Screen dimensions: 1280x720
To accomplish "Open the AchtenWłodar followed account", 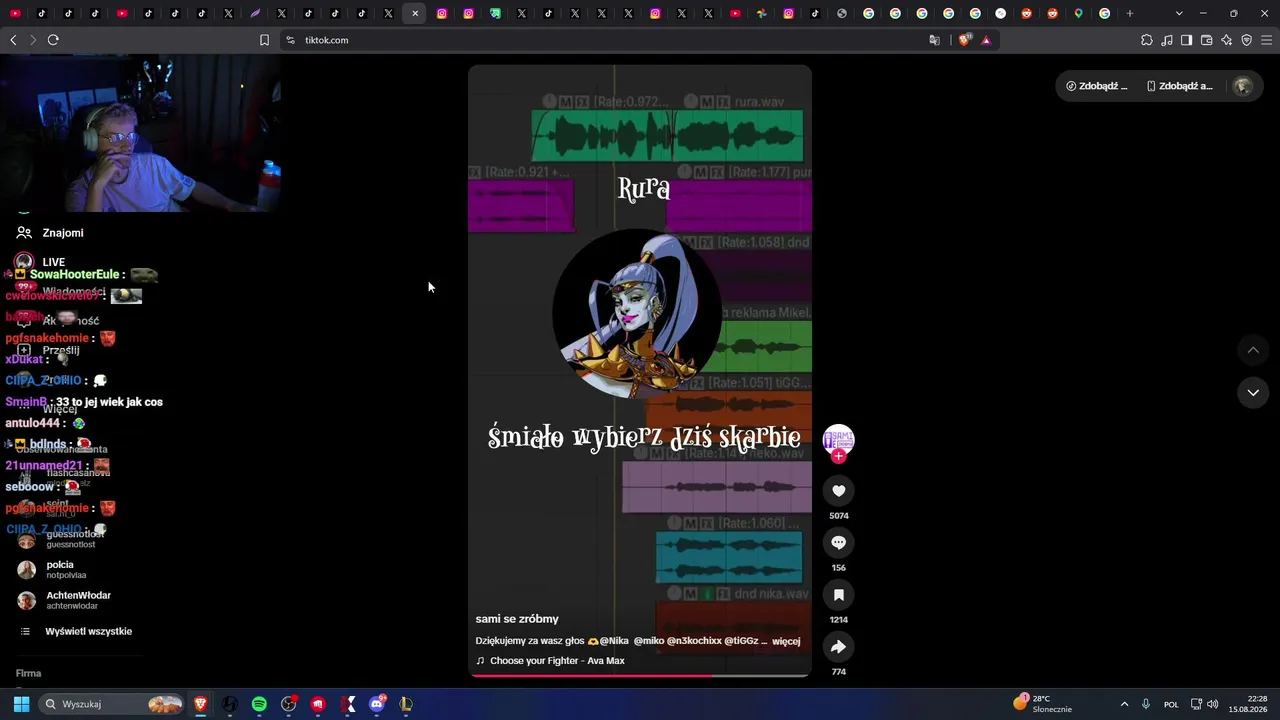I will coord(64,600).
